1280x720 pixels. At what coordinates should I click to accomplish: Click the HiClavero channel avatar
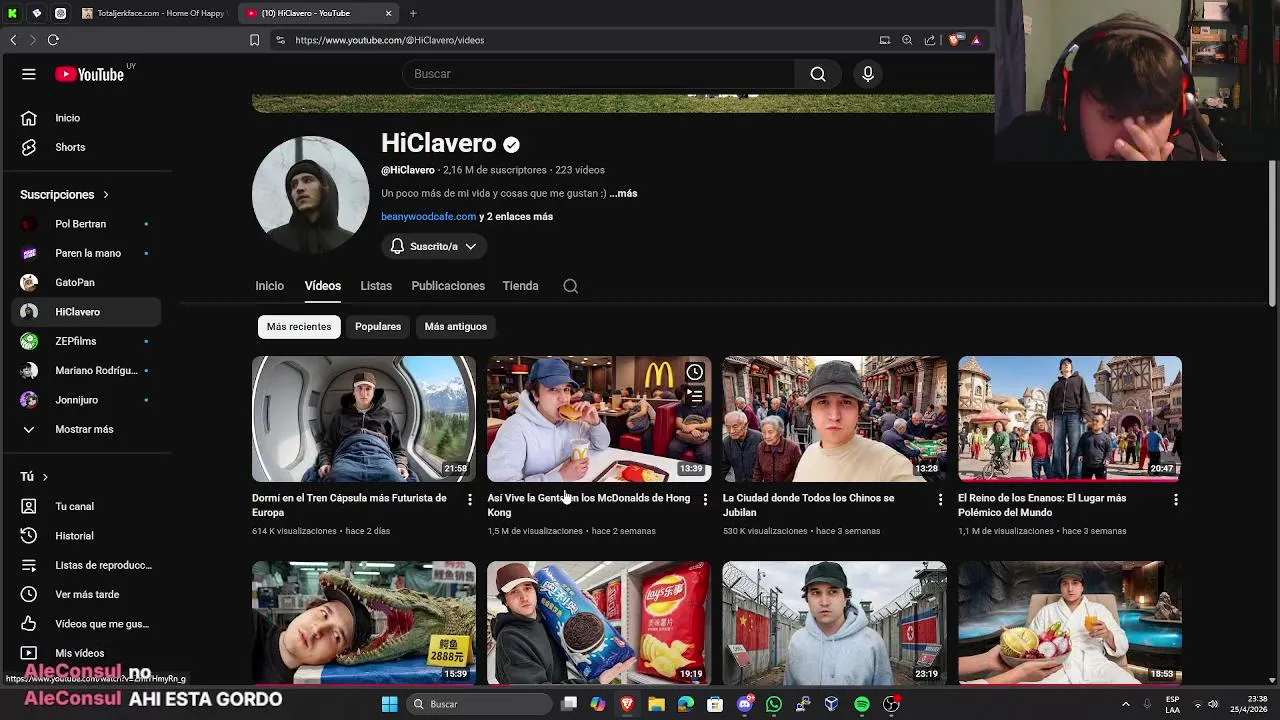click(310, 195)
